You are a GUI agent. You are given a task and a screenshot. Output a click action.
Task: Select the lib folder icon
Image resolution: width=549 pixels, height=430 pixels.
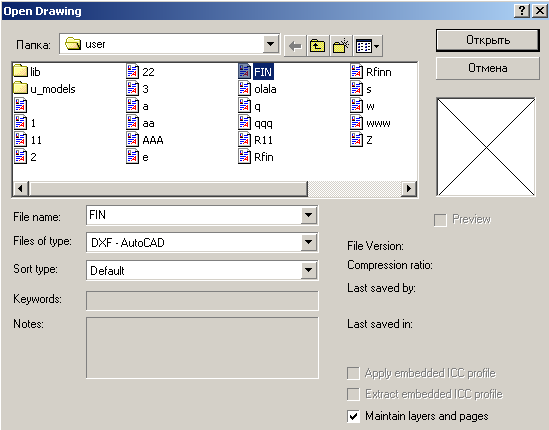pyautogui.click(x=20, y=71)
